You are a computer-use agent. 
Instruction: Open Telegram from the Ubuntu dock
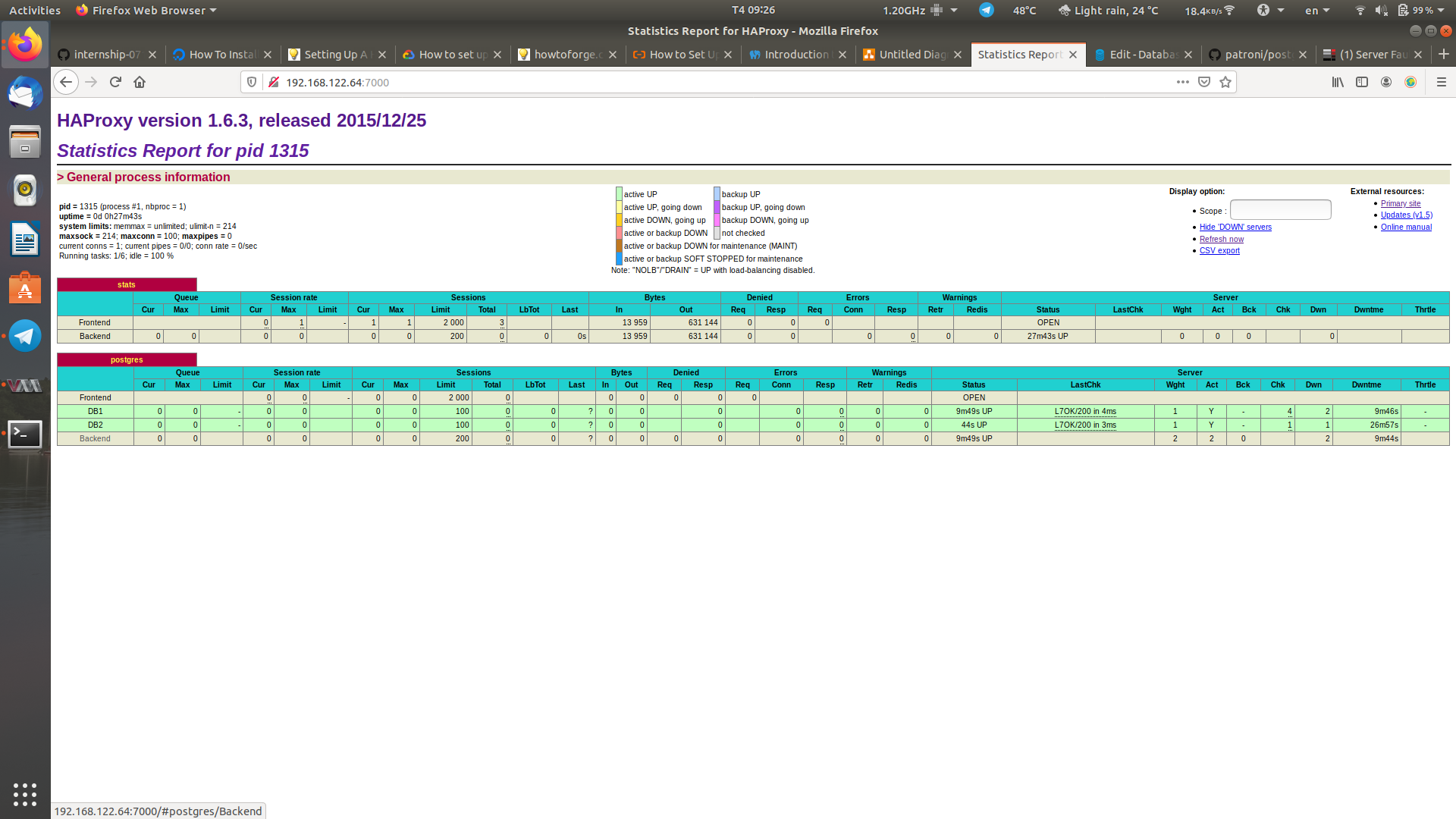pyautogui.click(x=25, y=336)
